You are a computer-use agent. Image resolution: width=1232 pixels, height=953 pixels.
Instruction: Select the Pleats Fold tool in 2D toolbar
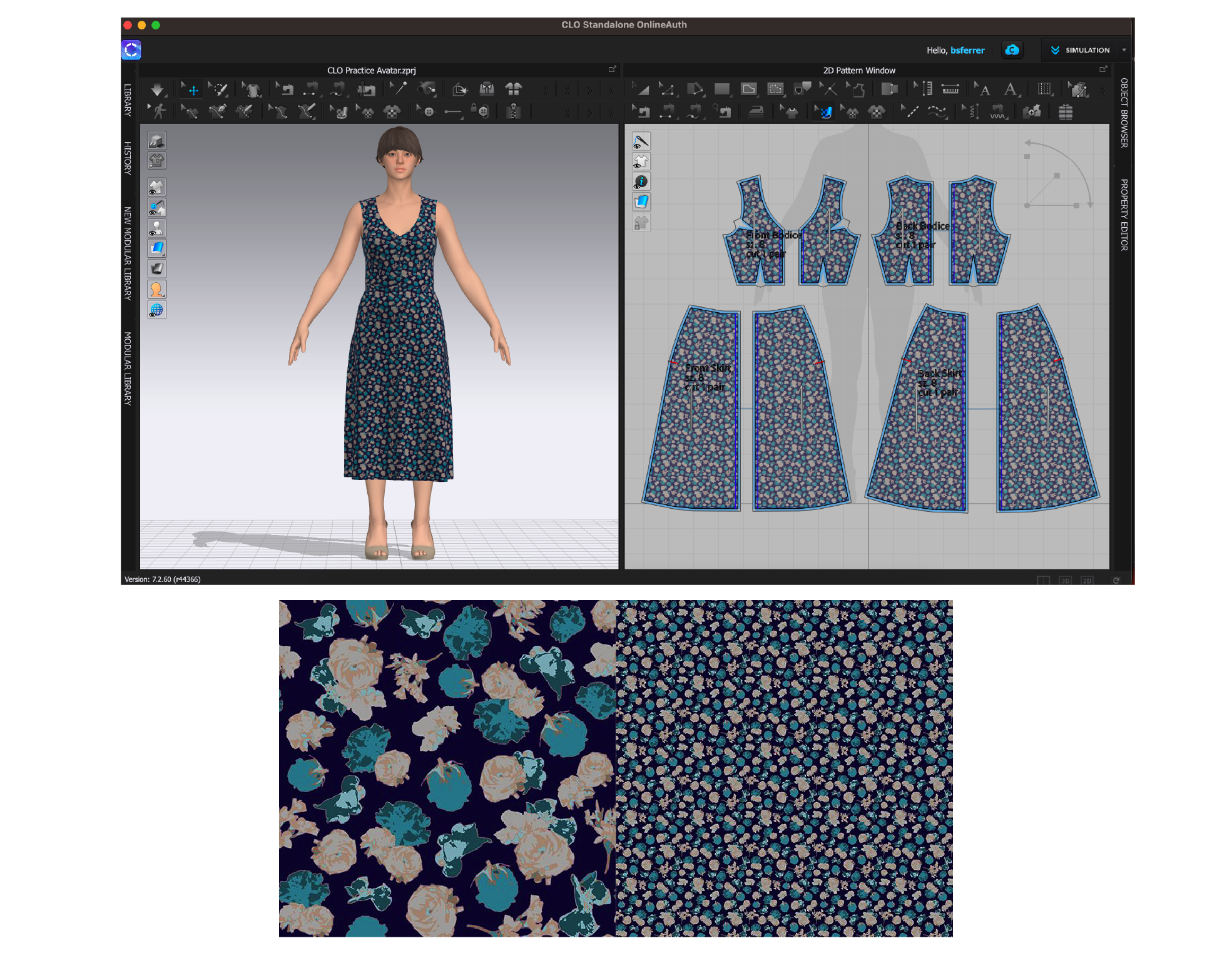(1044, 90)
